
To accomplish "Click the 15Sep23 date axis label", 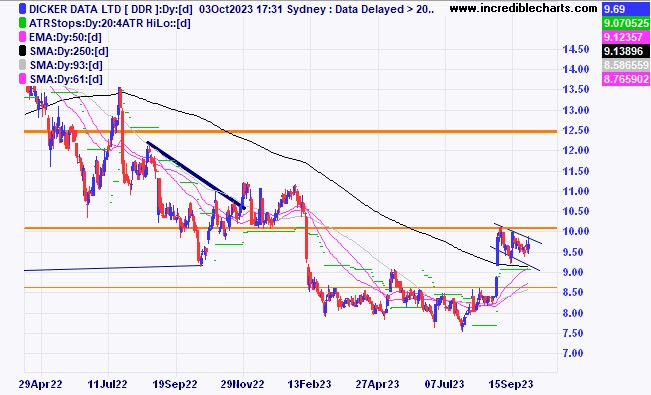I will pos(511,384).
